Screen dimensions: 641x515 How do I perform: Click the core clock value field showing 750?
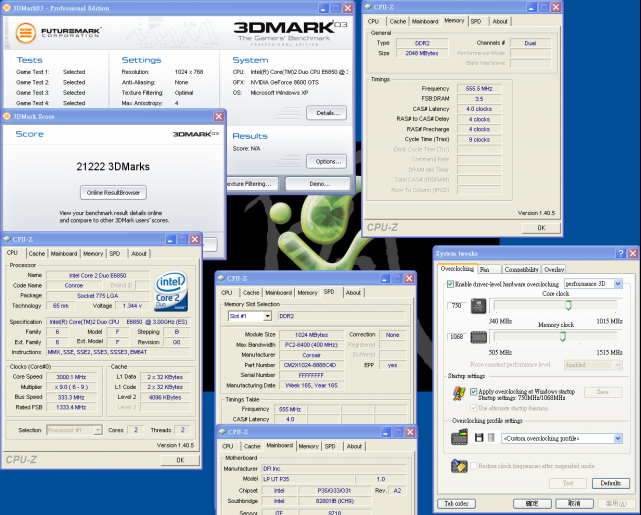[457, 306]
